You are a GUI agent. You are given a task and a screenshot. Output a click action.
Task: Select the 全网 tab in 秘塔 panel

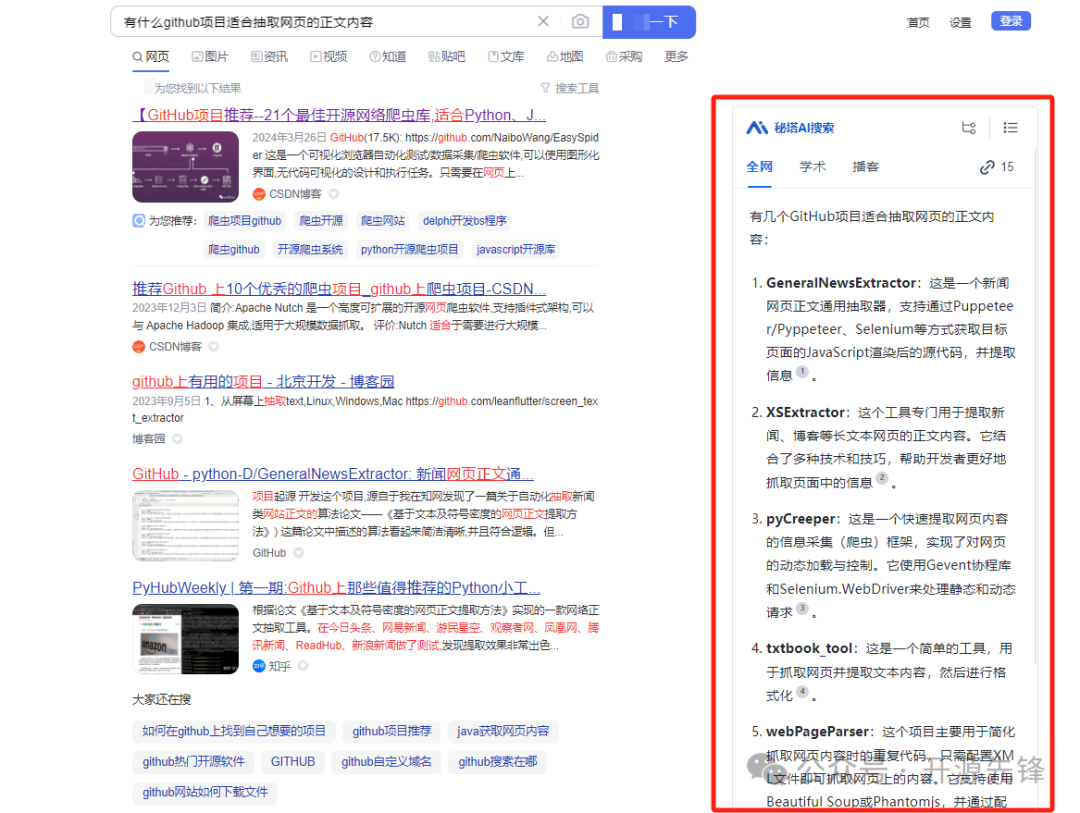click(x=759, y=167)
